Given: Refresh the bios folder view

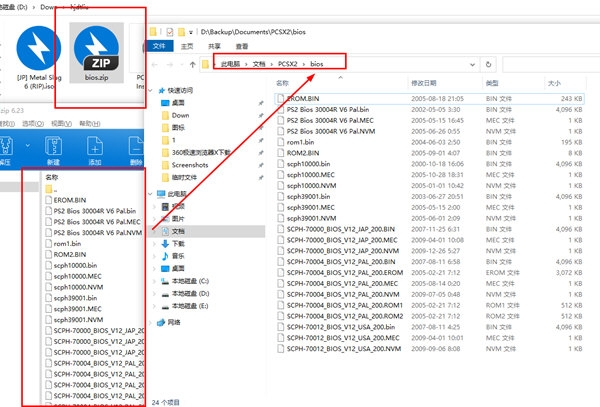Looking at the screenshot, I should [488, 64].
